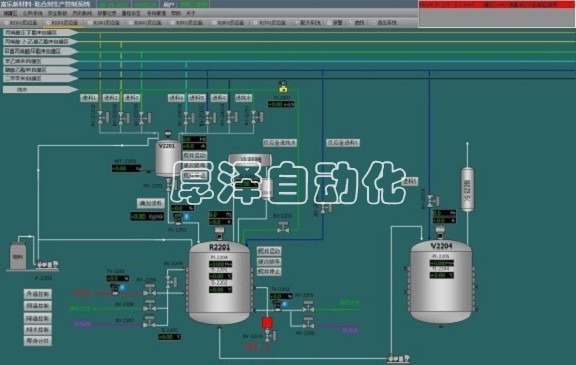Viewport: 576px width, 365px height.
Task: Click the red alarm banner at the top right
Action: tap(497, 5)
